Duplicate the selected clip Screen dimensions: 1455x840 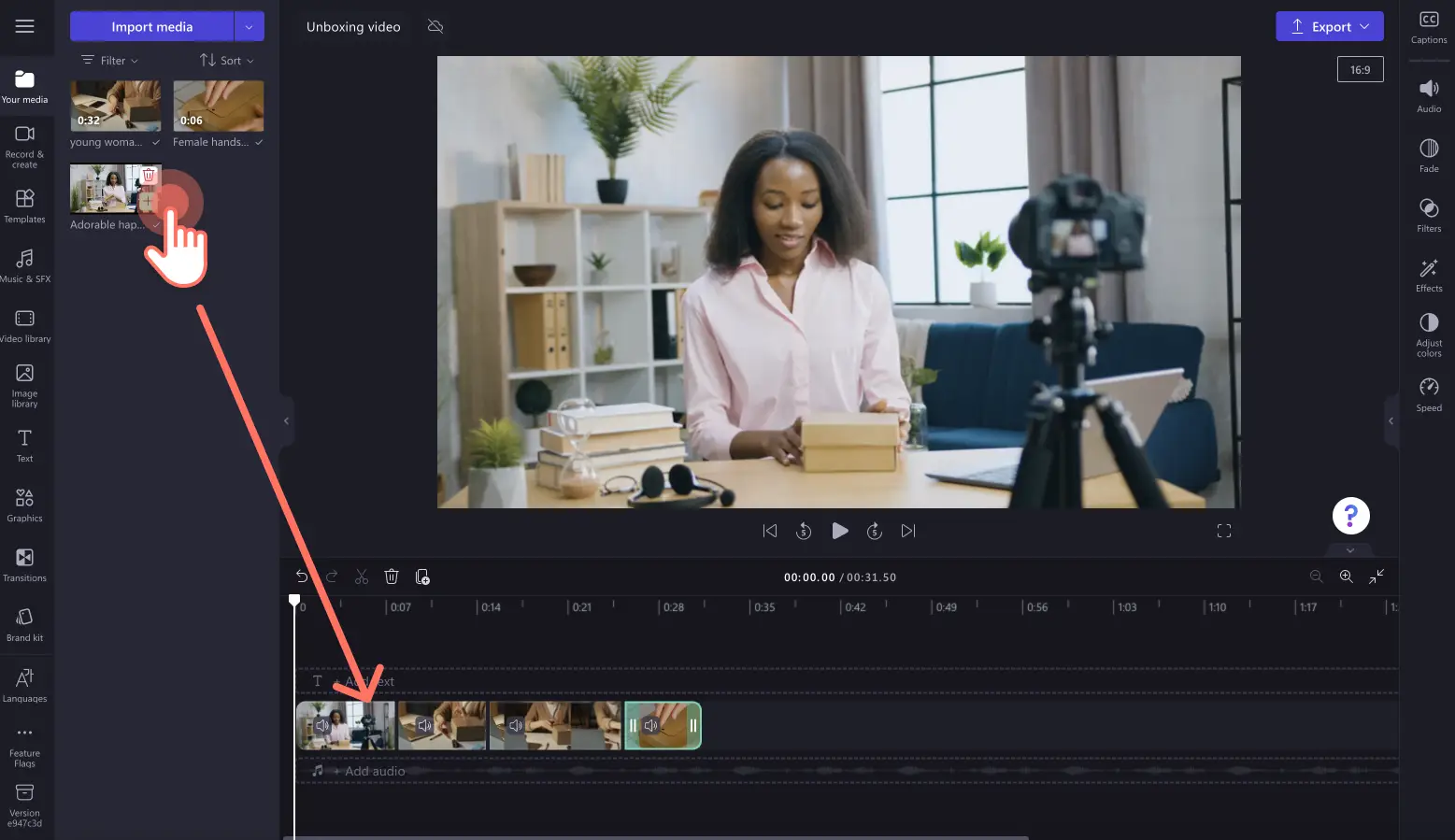point(422,577)
